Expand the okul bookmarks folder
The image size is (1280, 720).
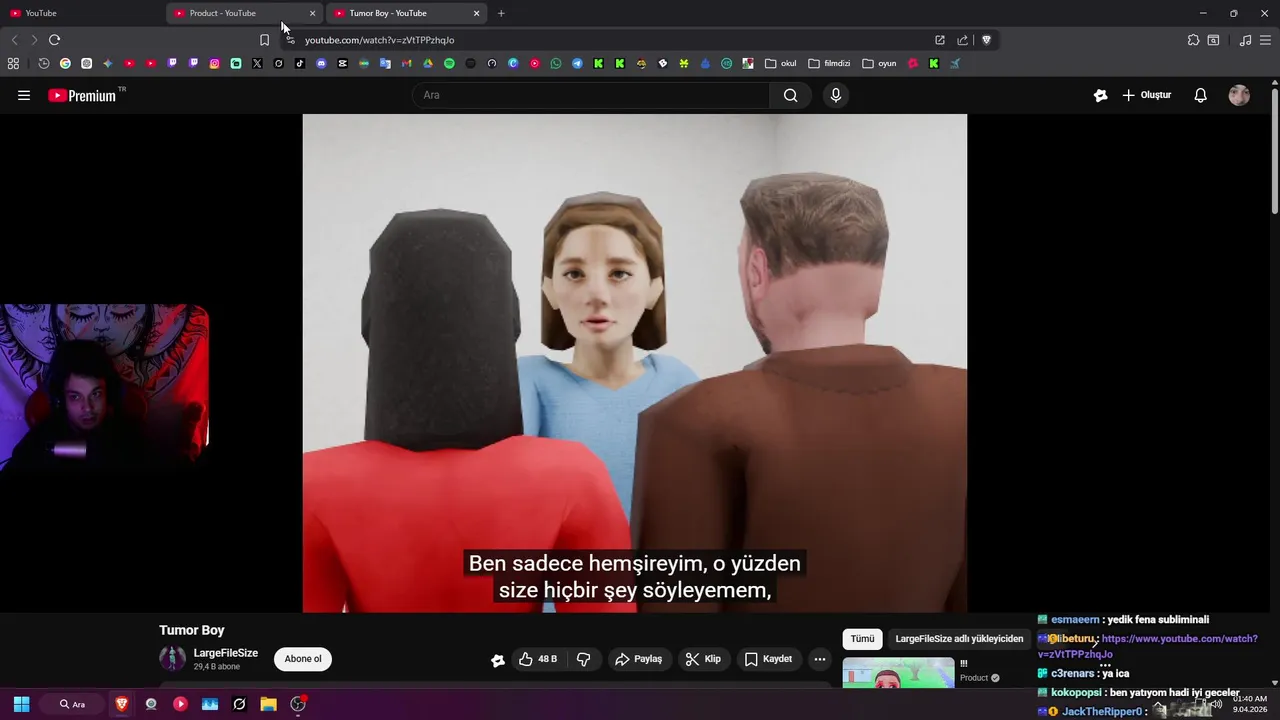pos(781,63)
